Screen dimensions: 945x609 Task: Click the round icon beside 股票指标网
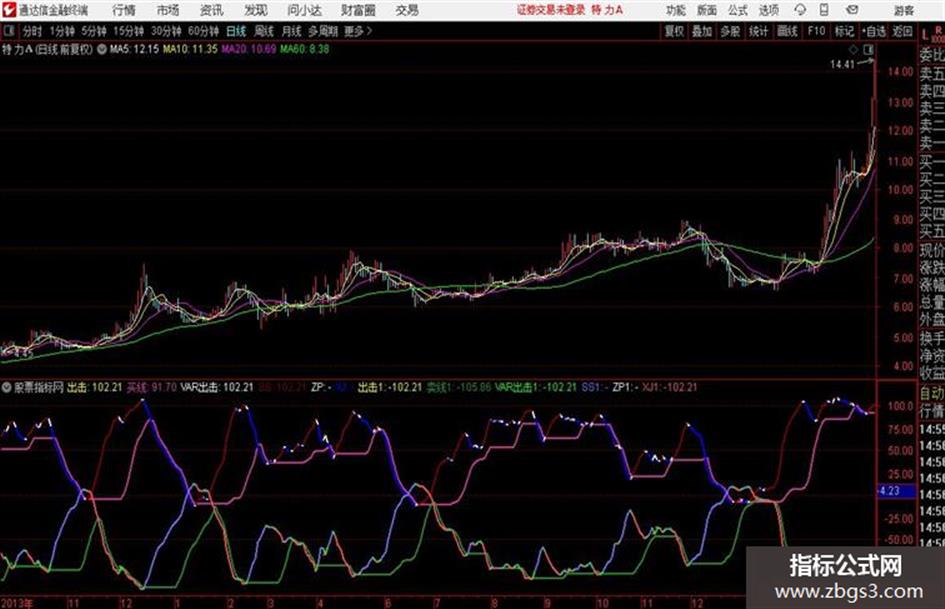(7, 387)
